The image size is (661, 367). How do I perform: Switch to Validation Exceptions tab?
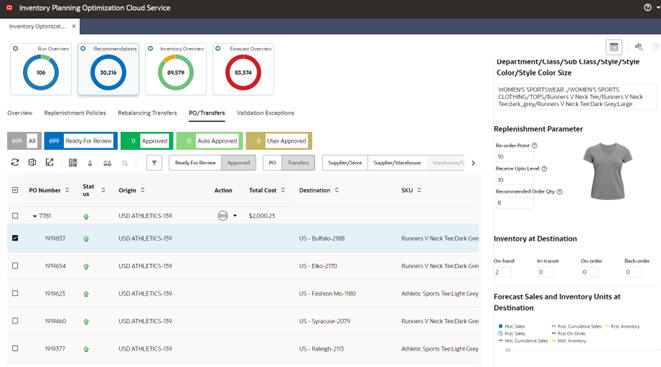point(265,113)
